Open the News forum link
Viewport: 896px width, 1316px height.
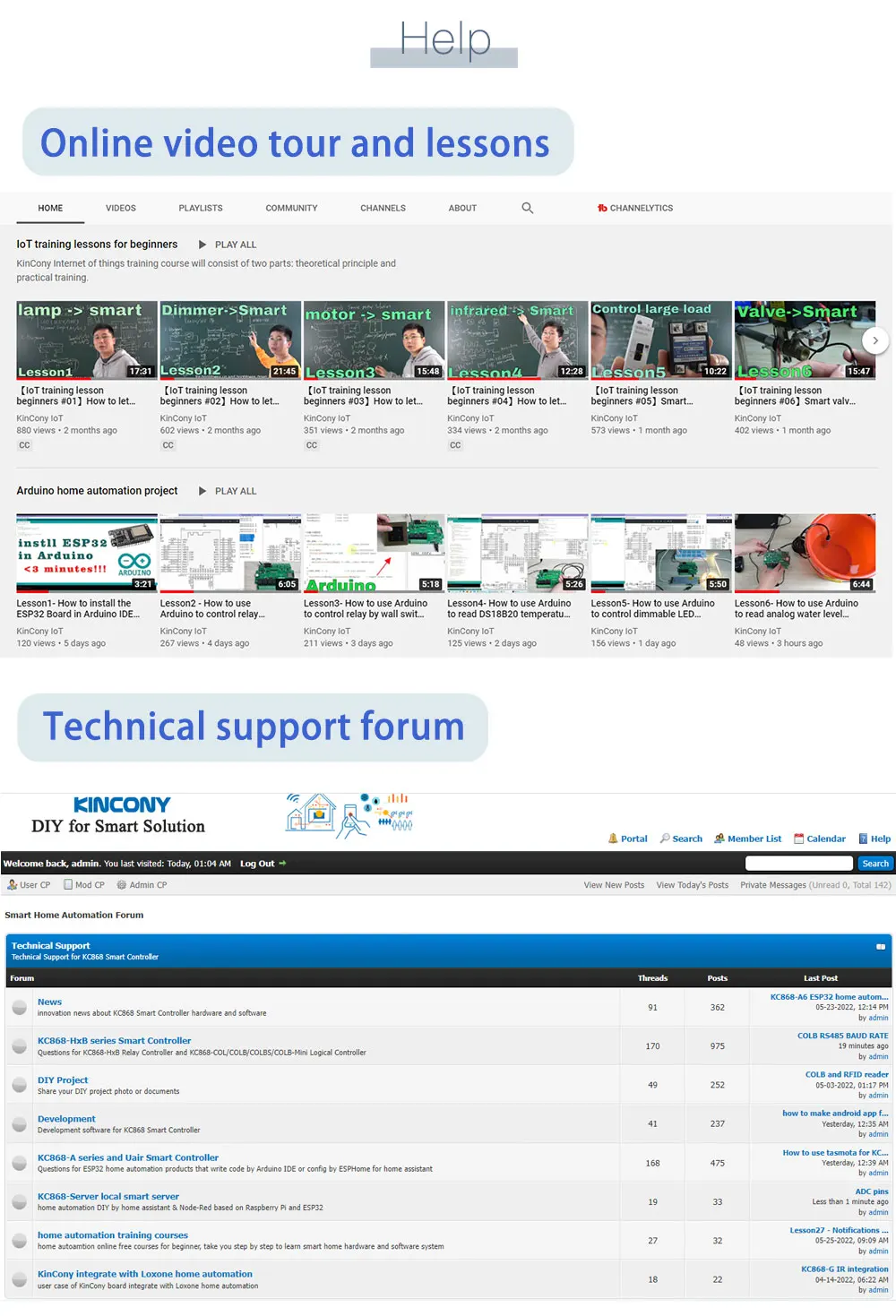click(x=50, y=1002)
